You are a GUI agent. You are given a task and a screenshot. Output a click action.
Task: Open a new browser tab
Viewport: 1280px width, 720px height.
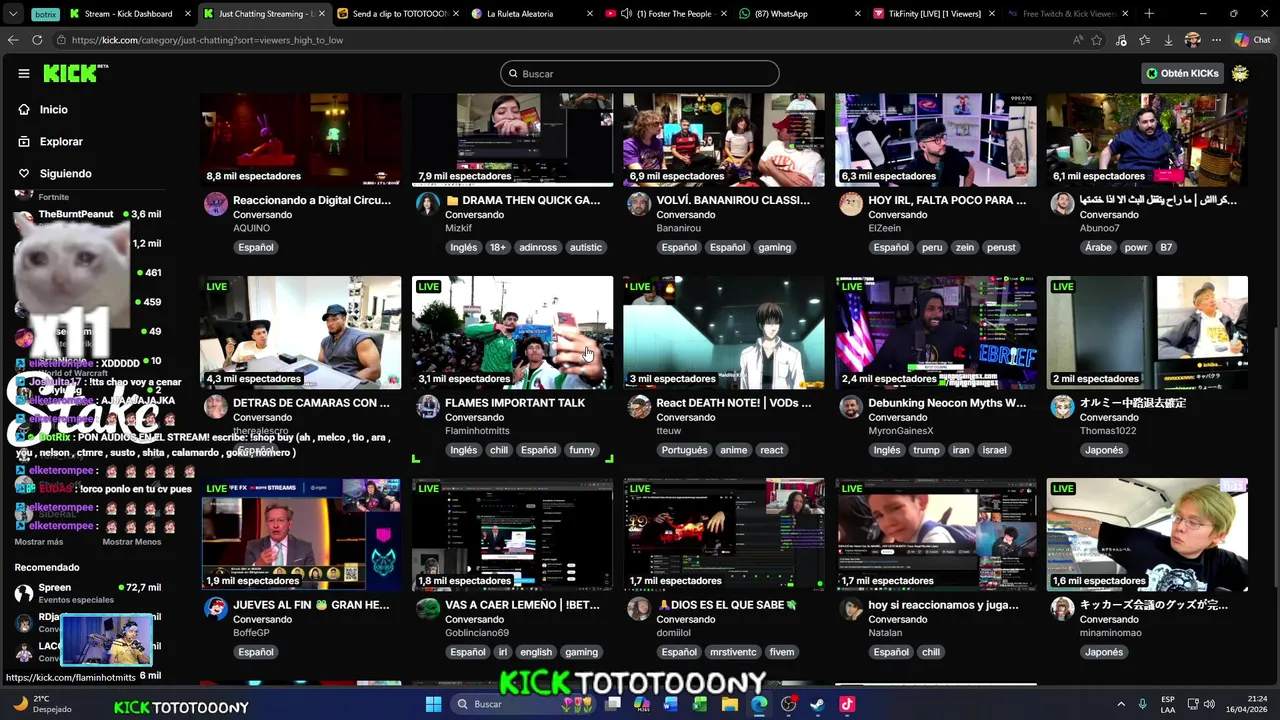[1148, 14]
